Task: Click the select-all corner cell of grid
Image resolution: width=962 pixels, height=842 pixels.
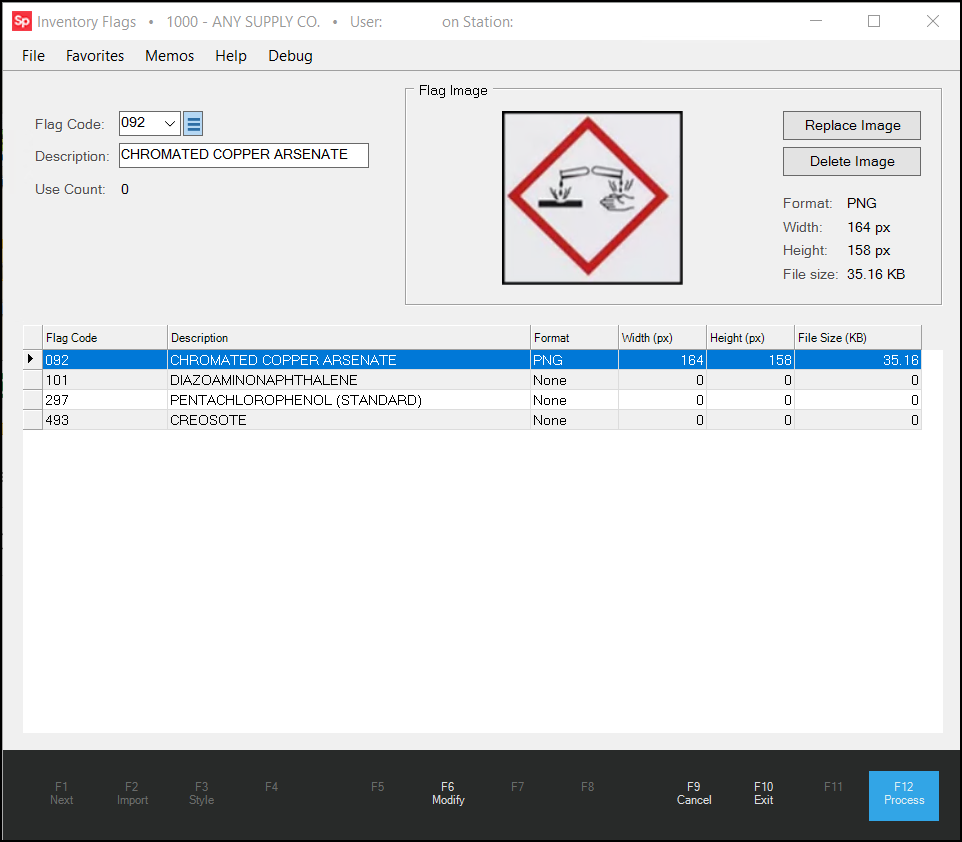Action: point(33,338)
